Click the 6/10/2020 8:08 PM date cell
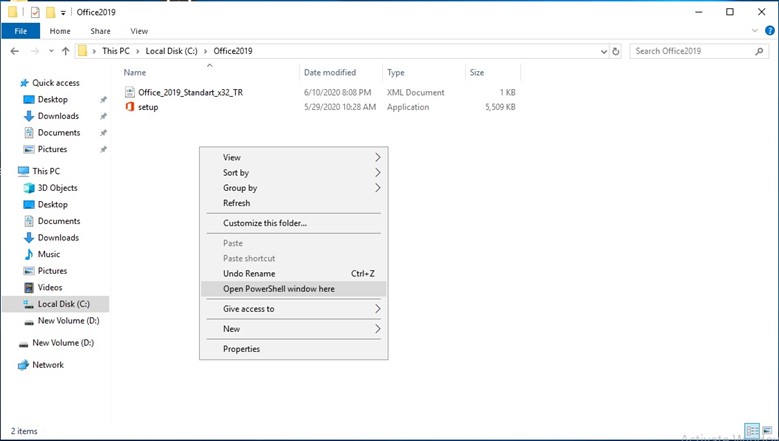779x441 pixels. (338, 92)
